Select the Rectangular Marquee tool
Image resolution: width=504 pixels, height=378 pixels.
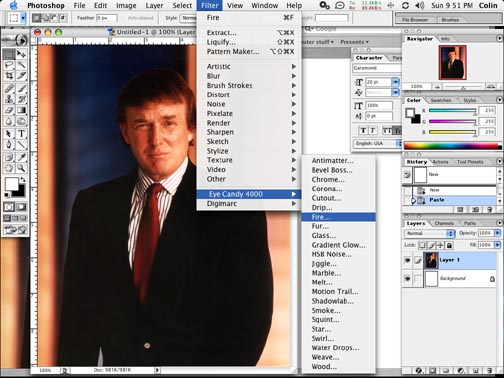pyautogui.click(x=9, y=54)
